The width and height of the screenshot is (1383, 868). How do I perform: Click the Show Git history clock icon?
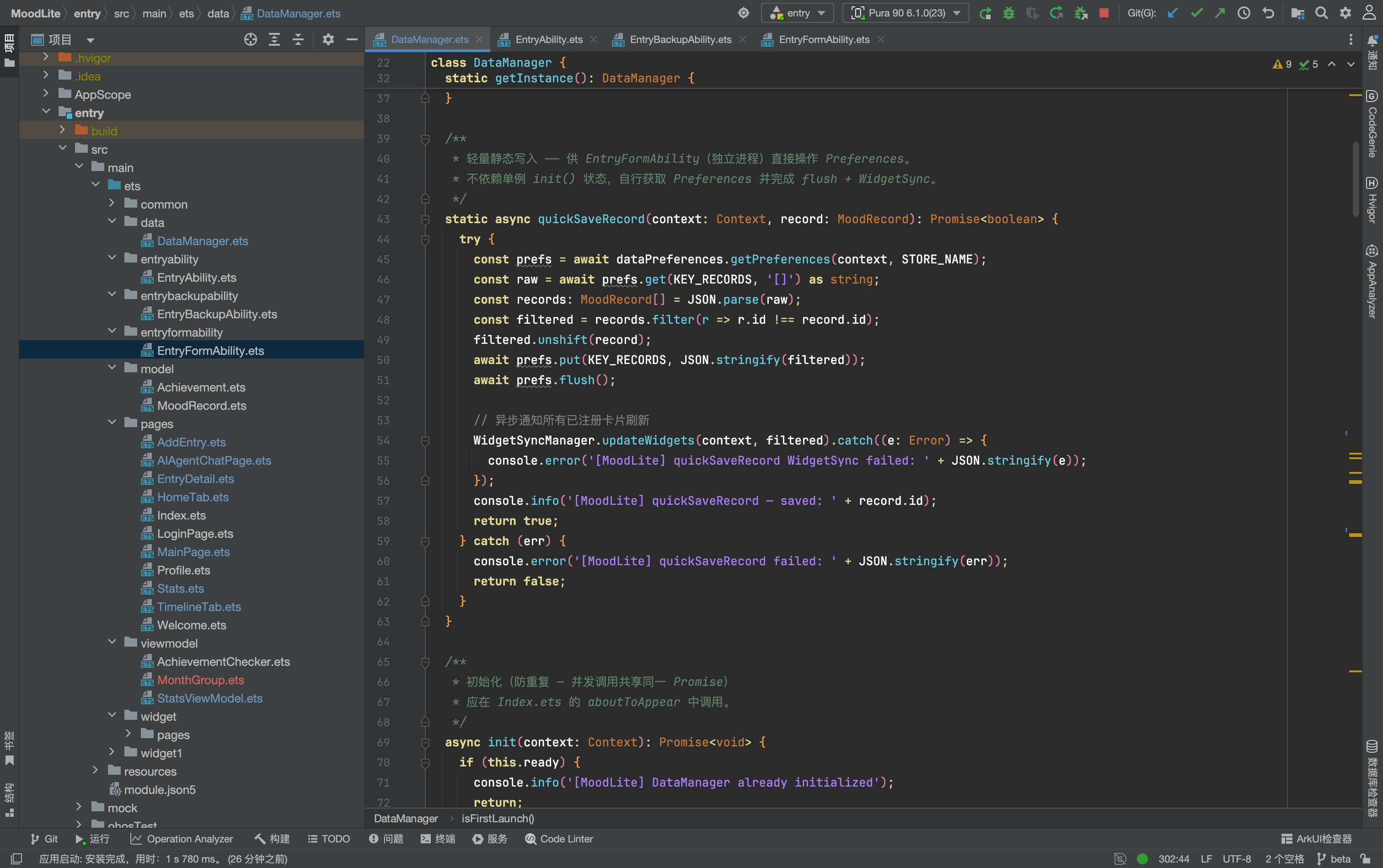click(x=1244, y=13)
